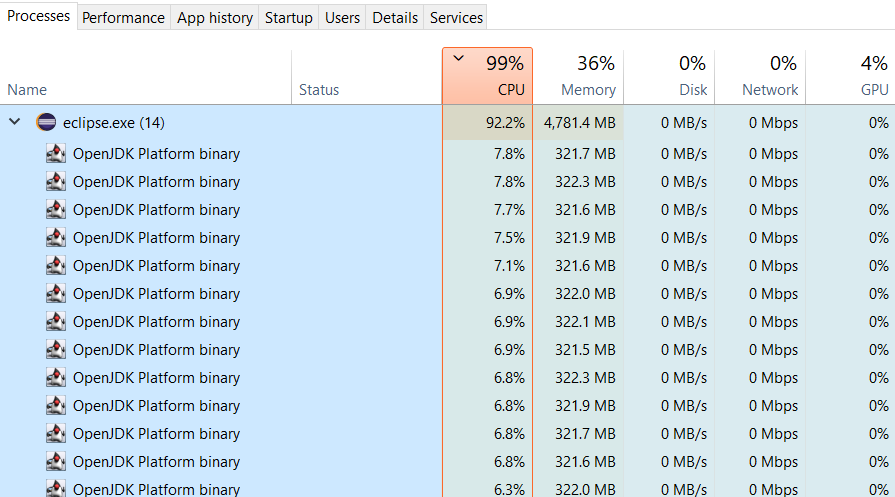Click the OpenJDK icon on the 321.9 MB, 6.8% row

56,405
